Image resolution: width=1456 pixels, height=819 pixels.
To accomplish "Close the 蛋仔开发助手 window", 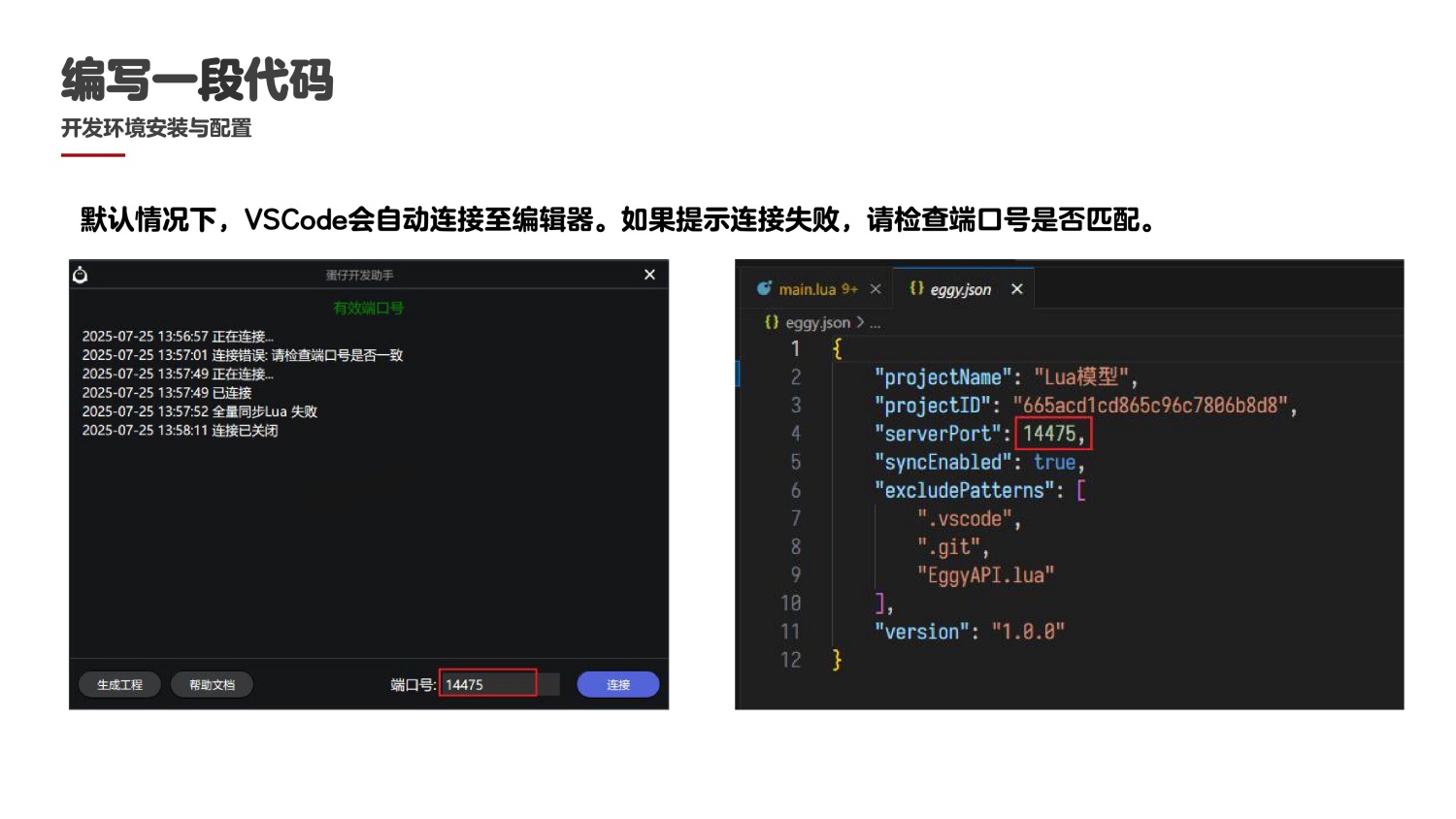I will coord(649,275).
